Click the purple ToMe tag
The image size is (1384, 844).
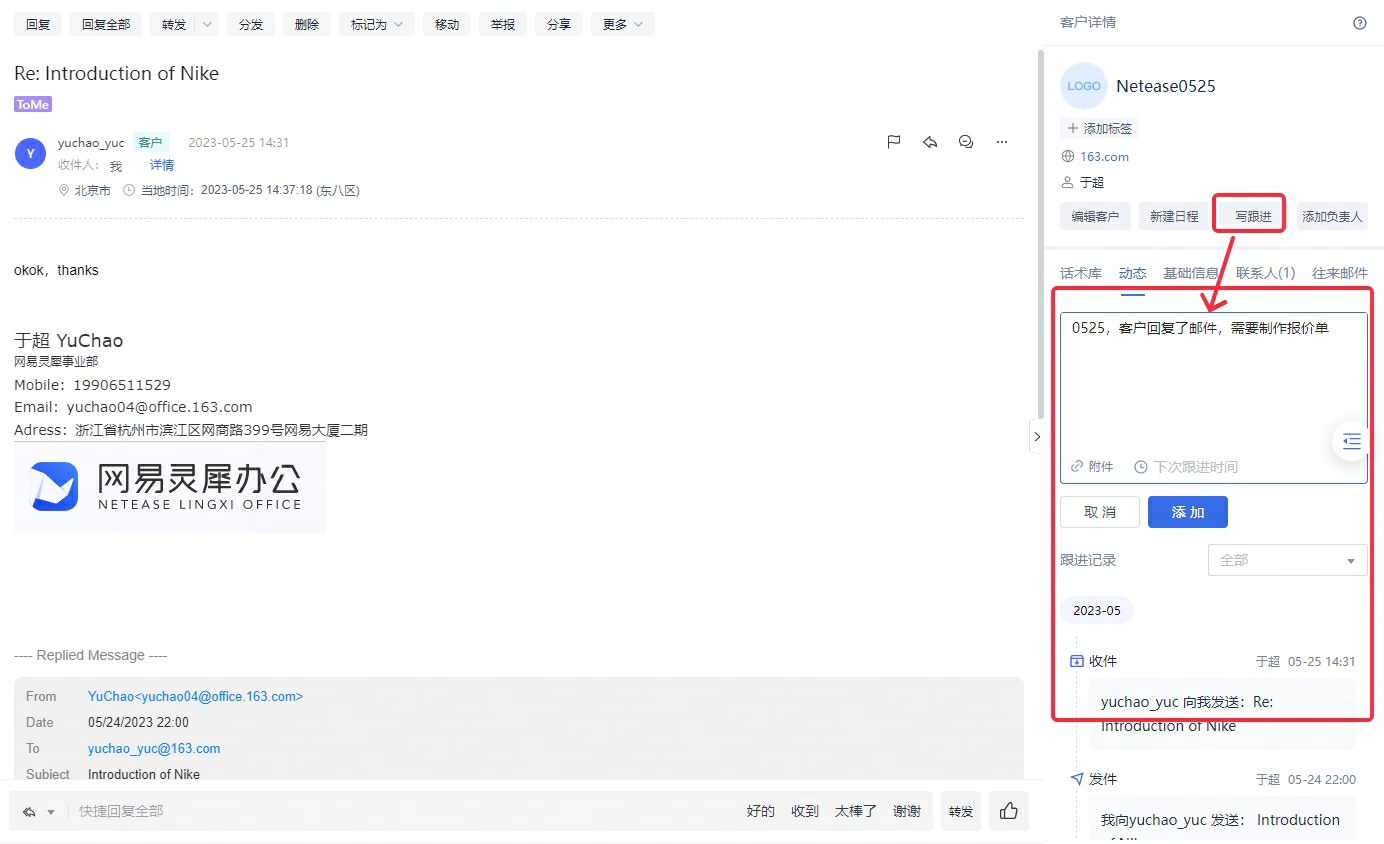[33, 104]
